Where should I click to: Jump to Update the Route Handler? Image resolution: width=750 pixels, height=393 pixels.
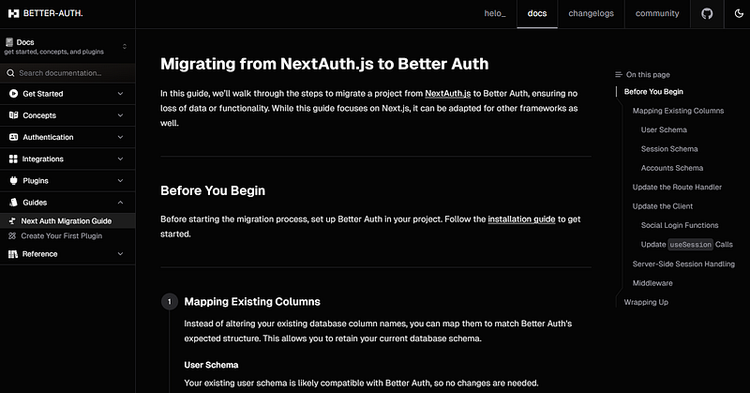677,187
